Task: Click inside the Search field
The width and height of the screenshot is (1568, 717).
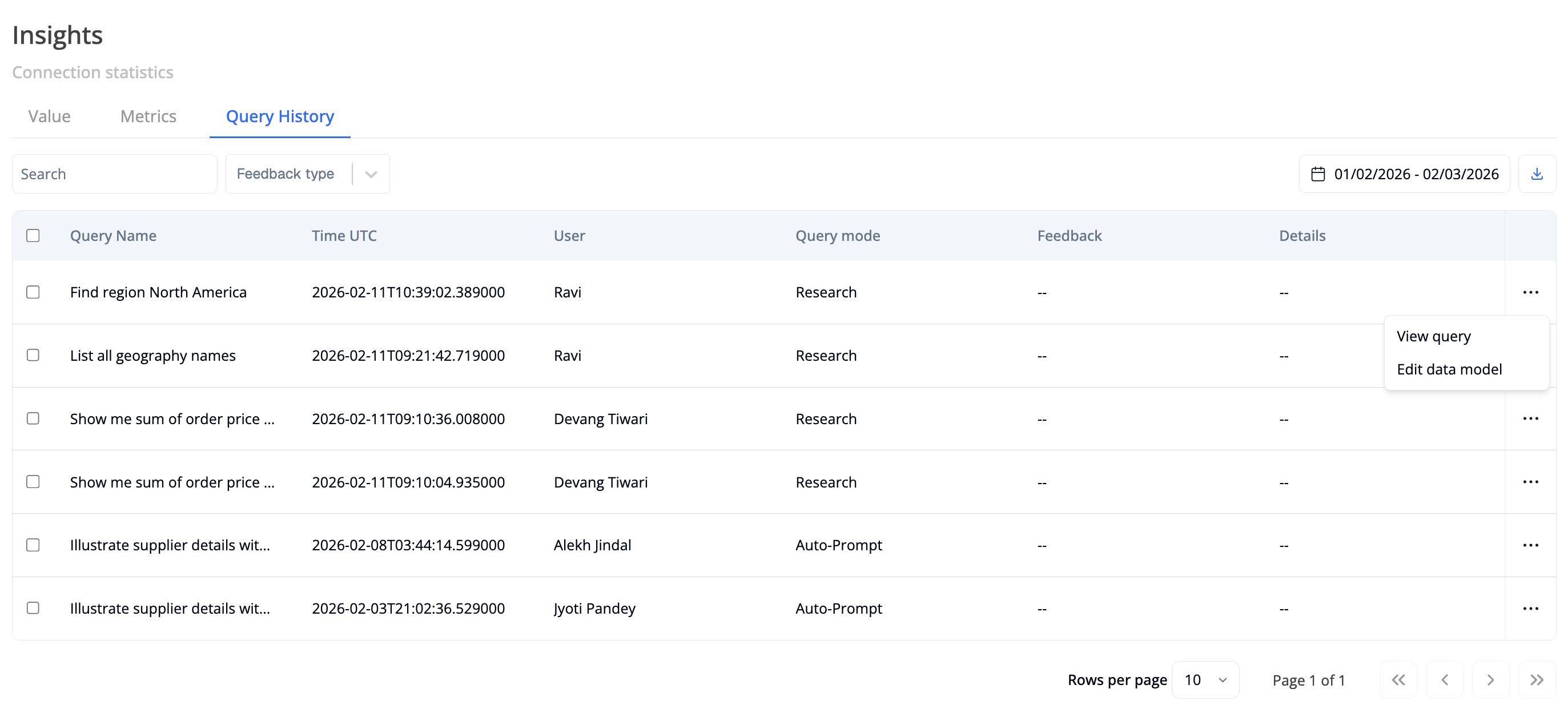Action: tap(114, 174)
